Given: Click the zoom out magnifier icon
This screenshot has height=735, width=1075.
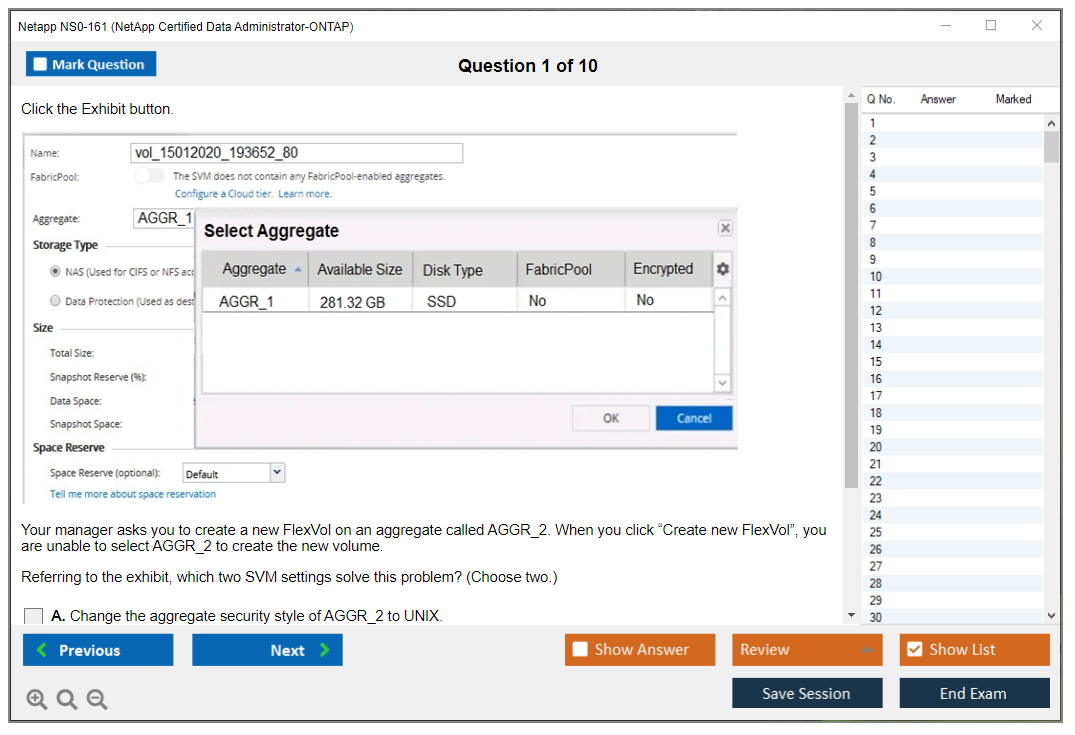Looking at the screenshot, I should tap(97, 700).
